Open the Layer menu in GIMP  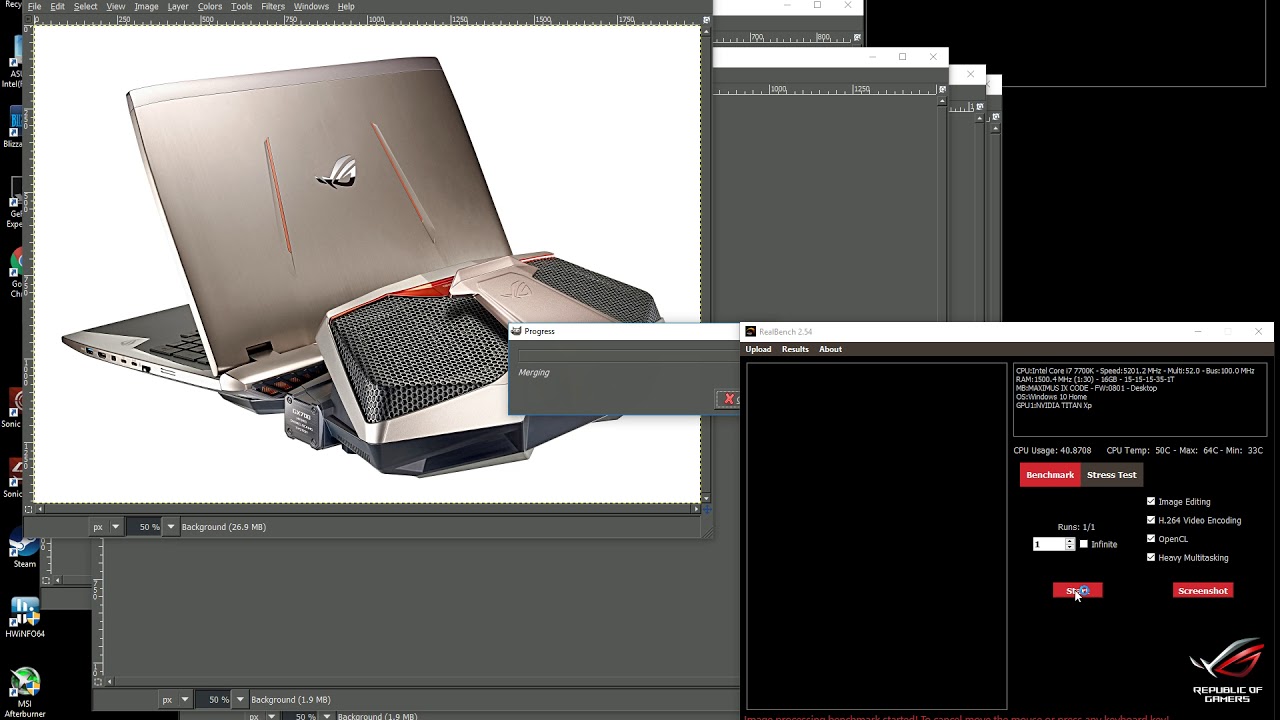[x=177, y=6]
